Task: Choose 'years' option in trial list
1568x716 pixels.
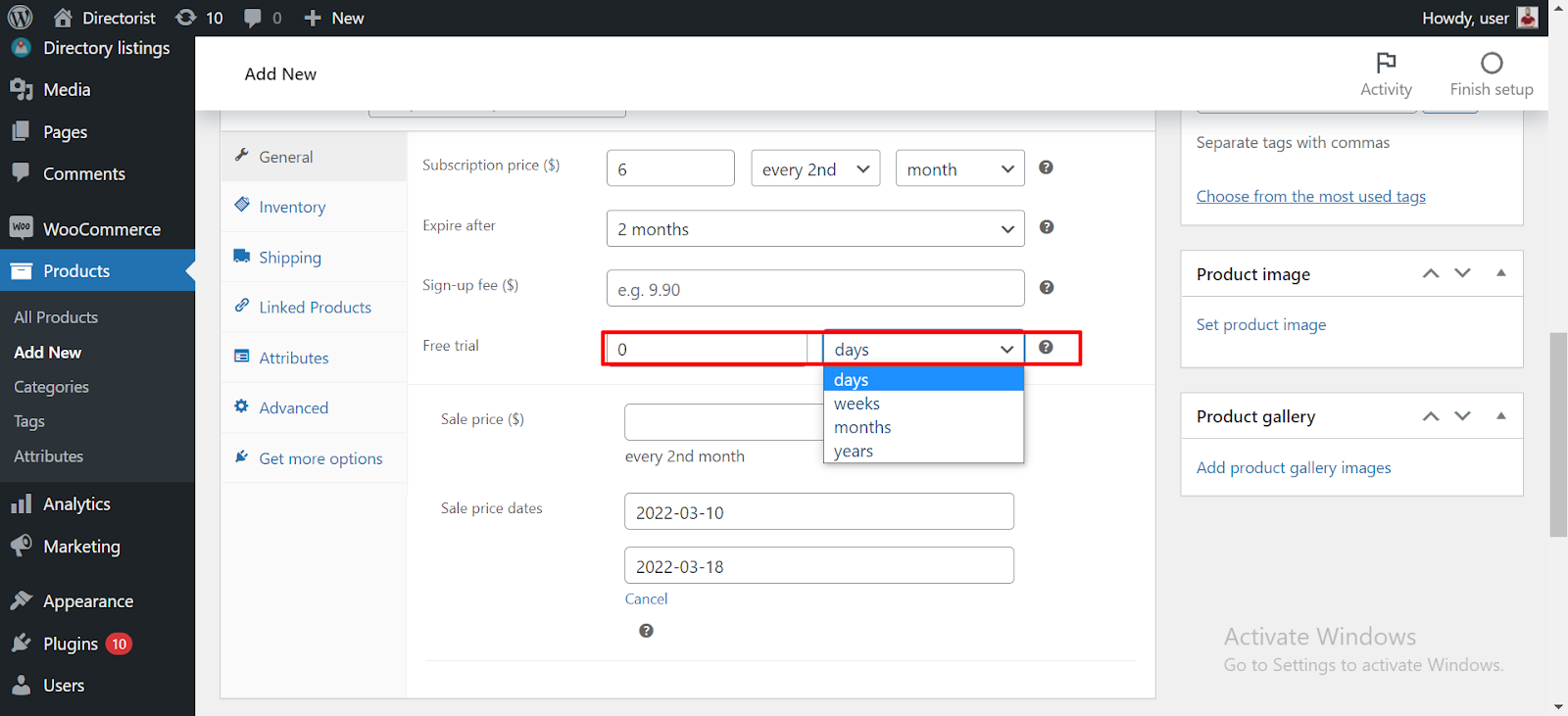Action: [x=923, y=451]
